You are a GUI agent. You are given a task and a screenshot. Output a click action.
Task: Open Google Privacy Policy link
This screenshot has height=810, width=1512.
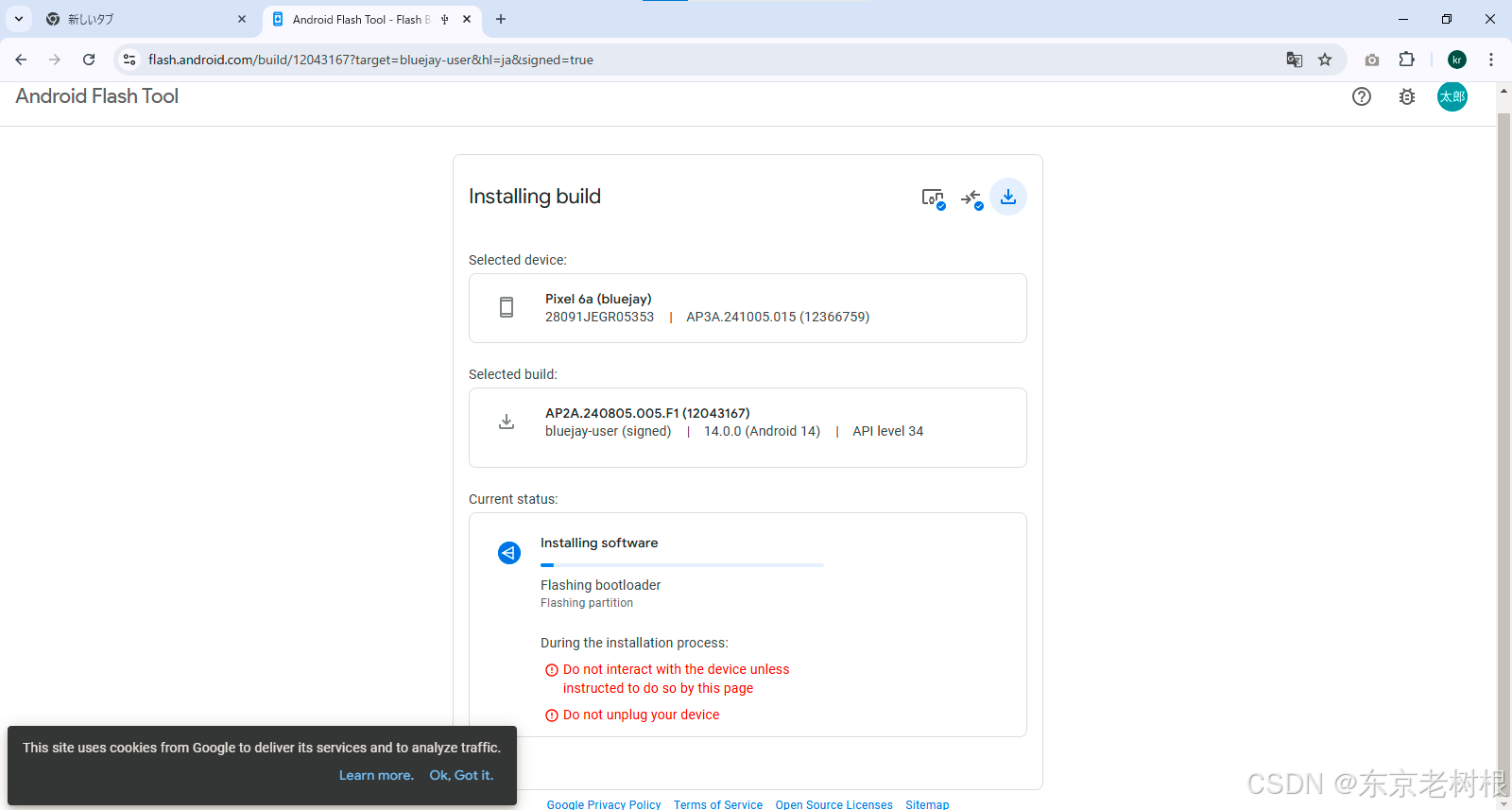(604, 804)
